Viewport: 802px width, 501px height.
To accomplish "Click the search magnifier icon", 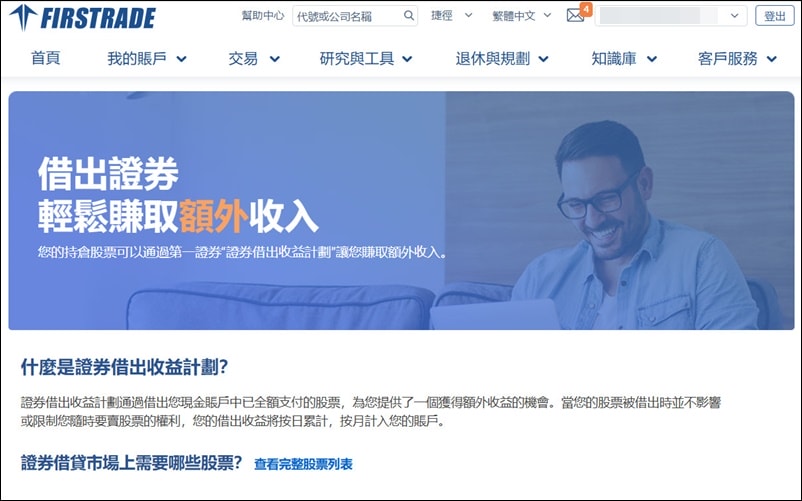I will click(408, 16).
